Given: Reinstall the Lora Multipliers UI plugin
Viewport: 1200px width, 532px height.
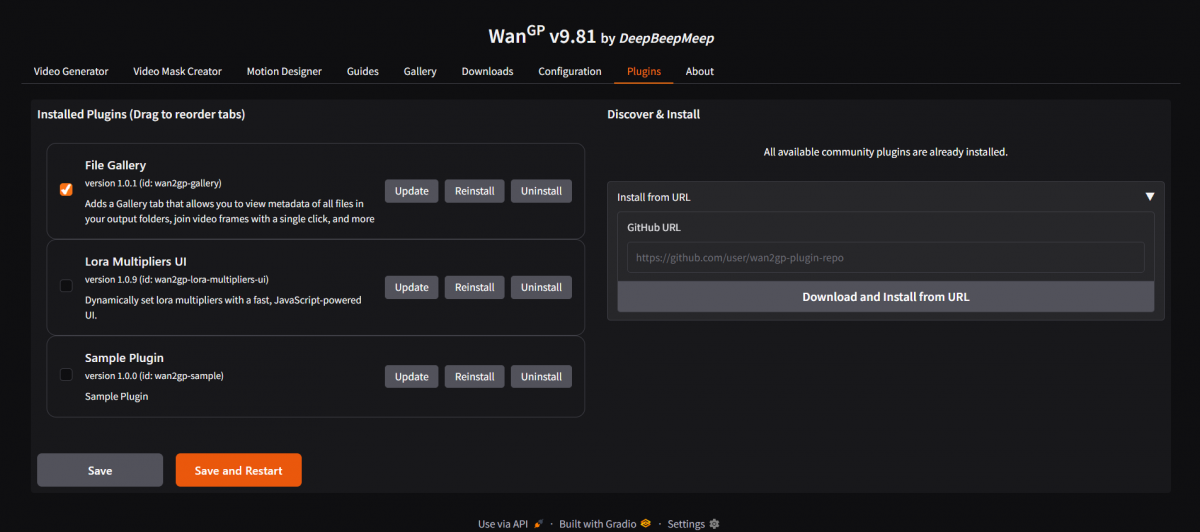Looking at the screenshot, I should point(474,287).
